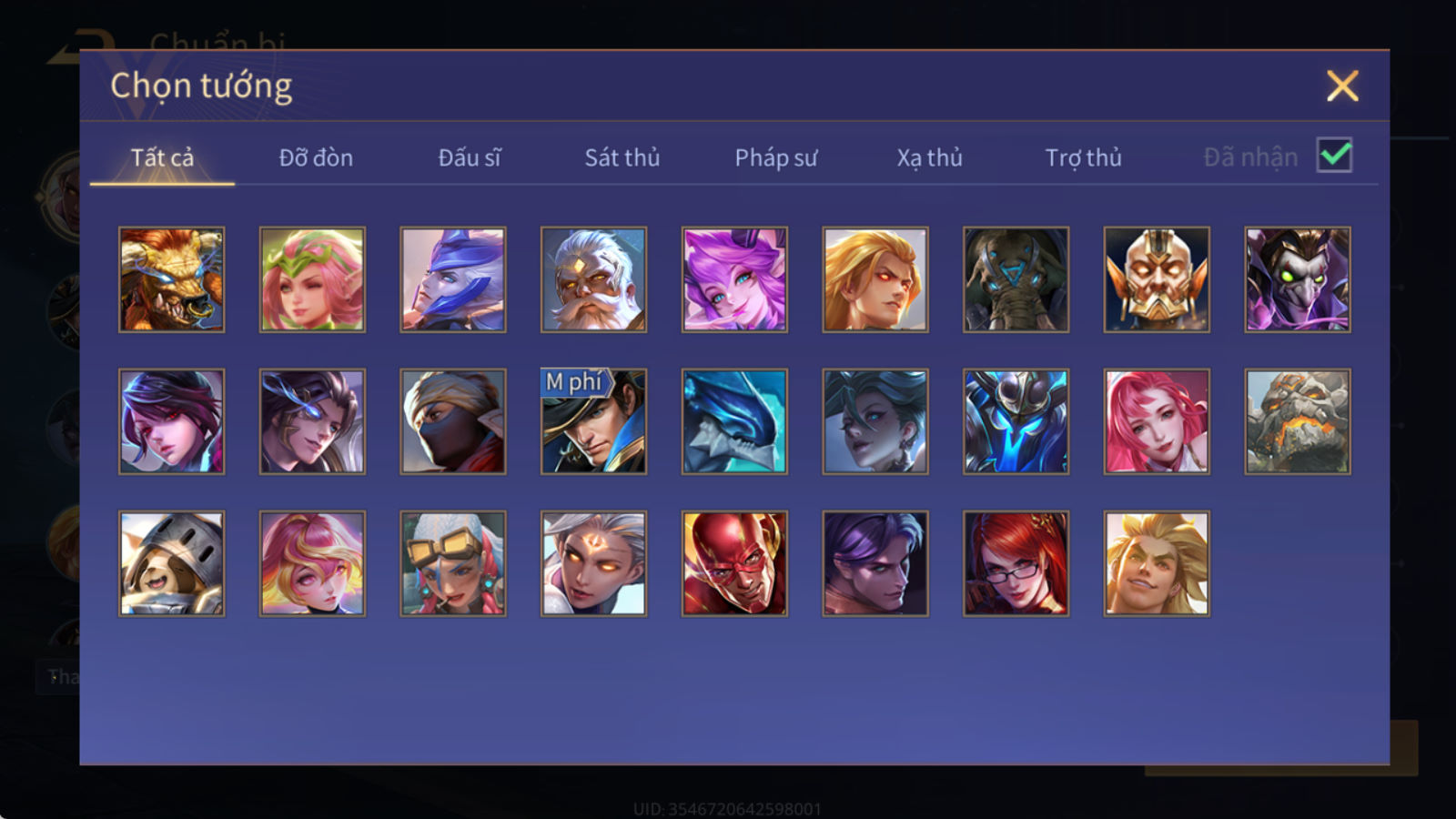Close the Chọn tướng dialog
1456x819 pixels.
(x=1342, y=86)
